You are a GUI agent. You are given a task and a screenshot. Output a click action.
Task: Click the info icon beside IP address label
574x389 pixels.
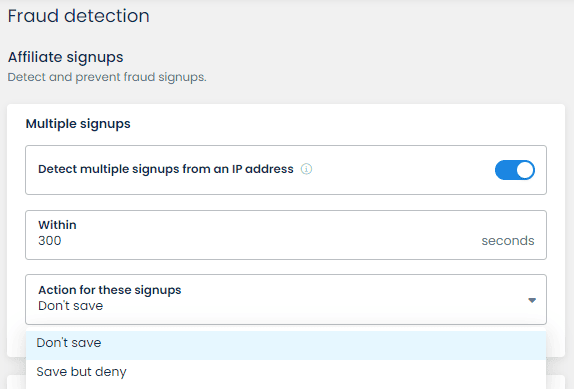click(306, 169)
